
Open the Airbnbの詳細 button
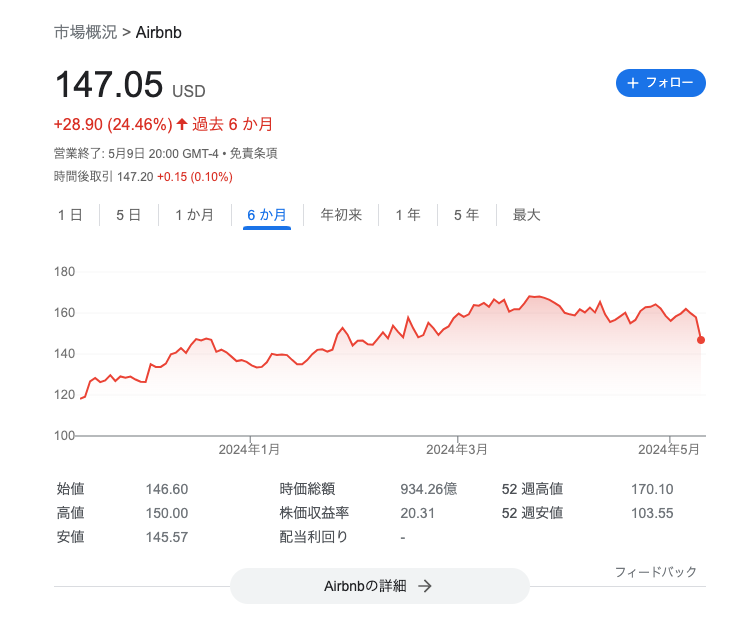tap(379, 586)
